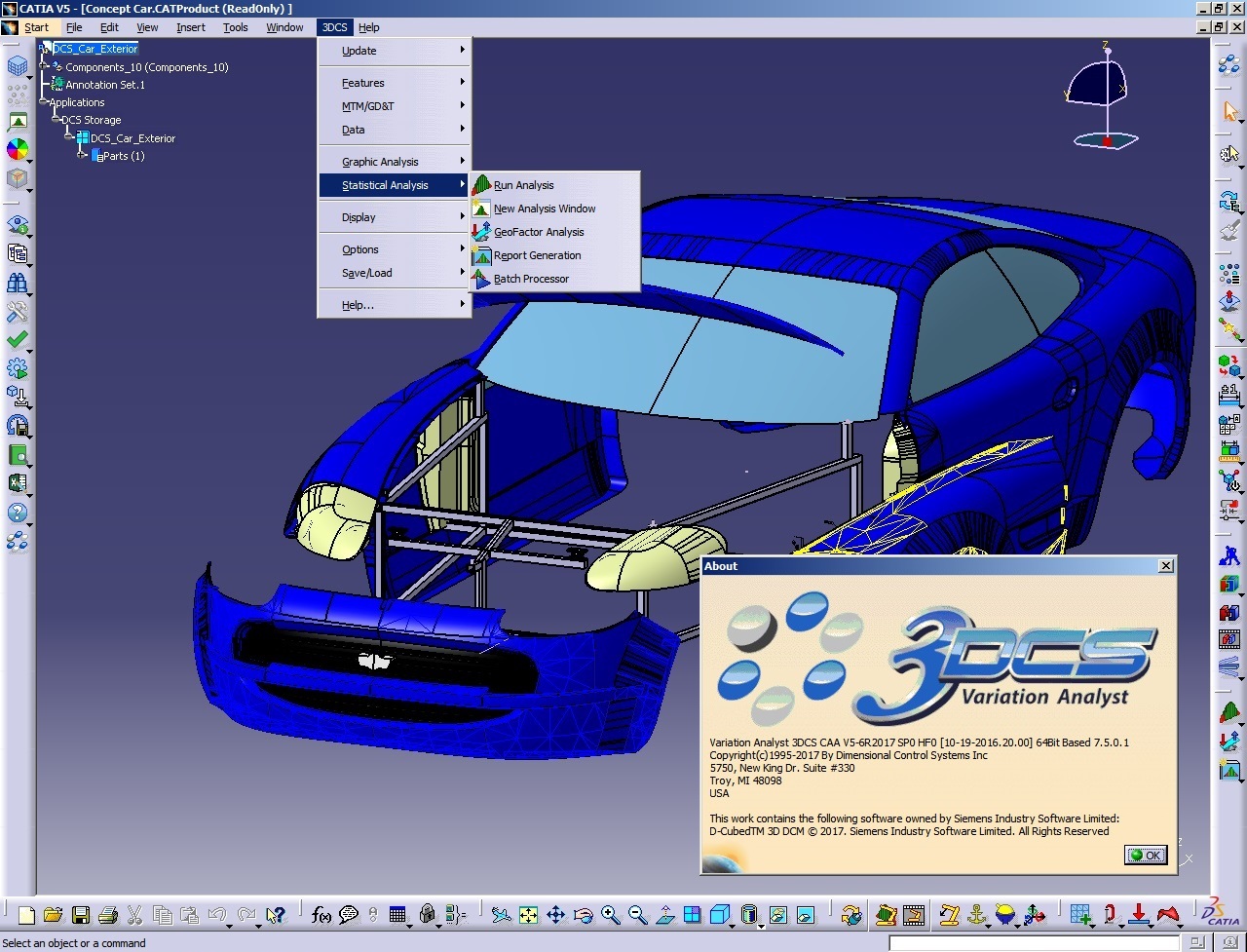Click the Excel export icon in left toolbar
Image resolution: width=1247 pixels, height=952 pixels.
18,483
